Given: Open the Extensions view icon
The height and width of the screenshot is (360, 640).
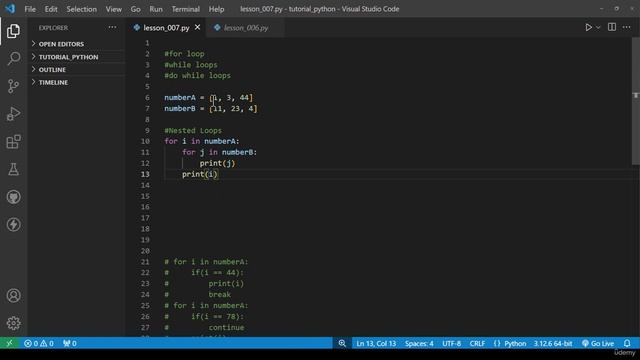Looking at the screenshot, I should click(x=13, y=142).
